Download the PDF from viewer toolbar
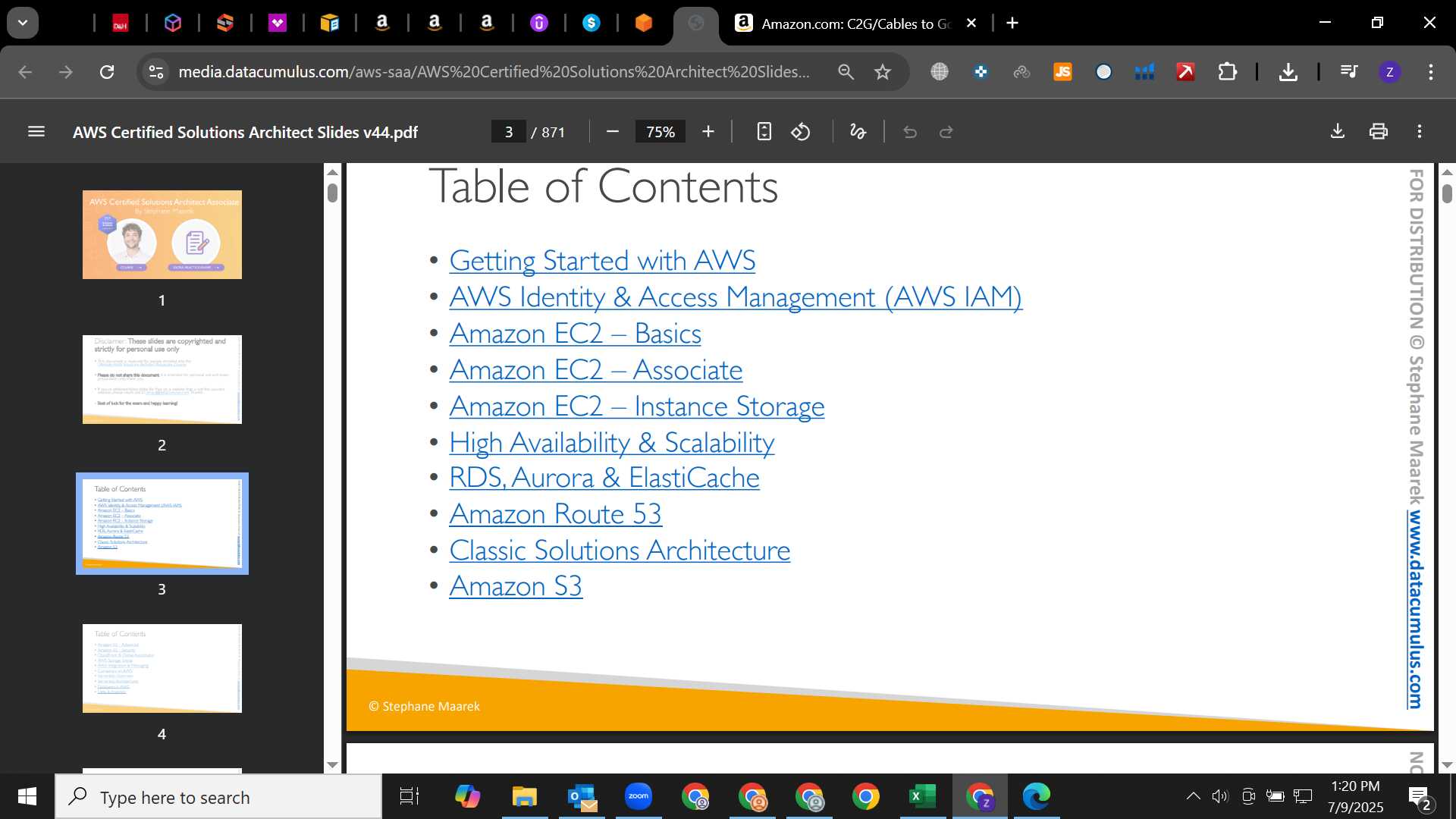Screen dimensions: 1456x819 pos(1338,132)
